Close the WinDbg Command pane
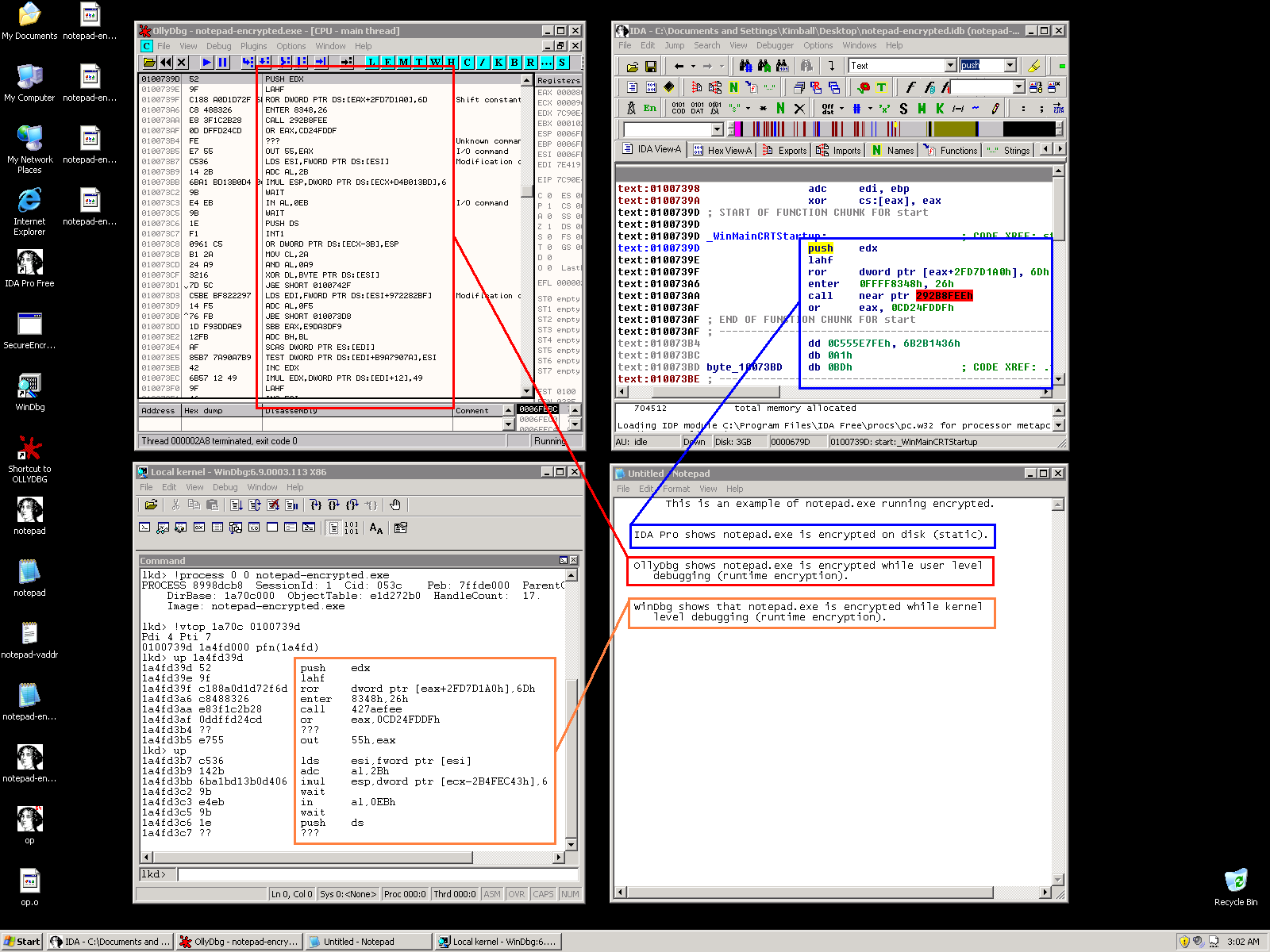Image resolution: width=1270 pixels, height=952 pixels. pos(574,560)
